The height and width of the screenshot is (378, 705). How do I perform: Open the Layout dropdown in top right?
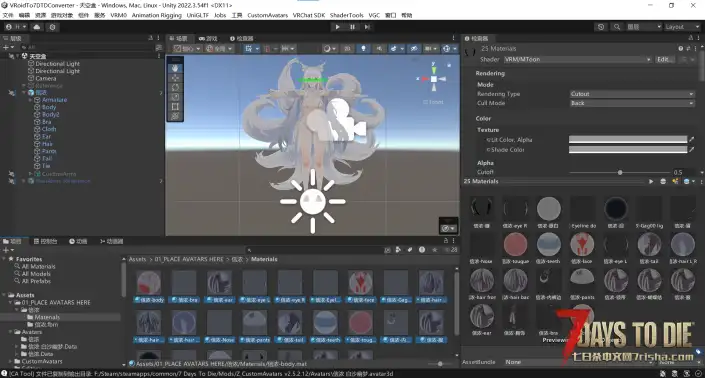[682, 27]
